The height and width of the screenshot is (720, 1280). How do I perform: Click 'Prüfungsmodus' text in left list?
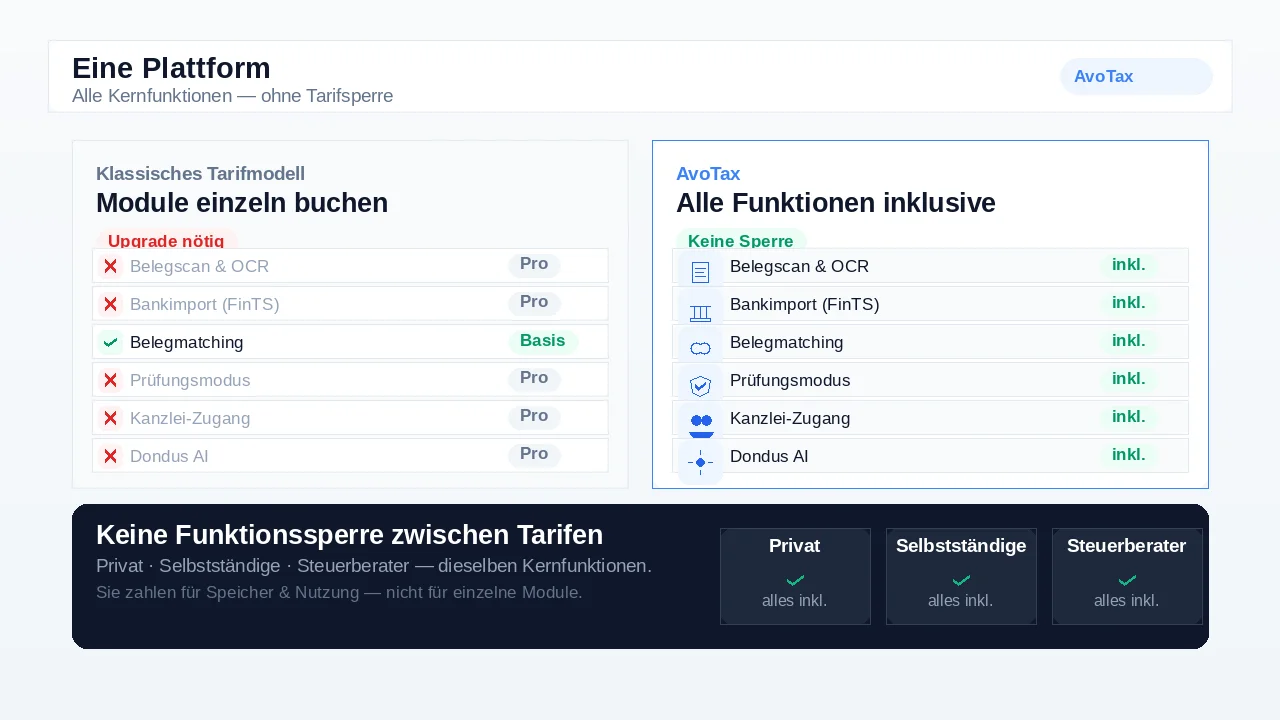pyautogui.click(x=190, y=380)
